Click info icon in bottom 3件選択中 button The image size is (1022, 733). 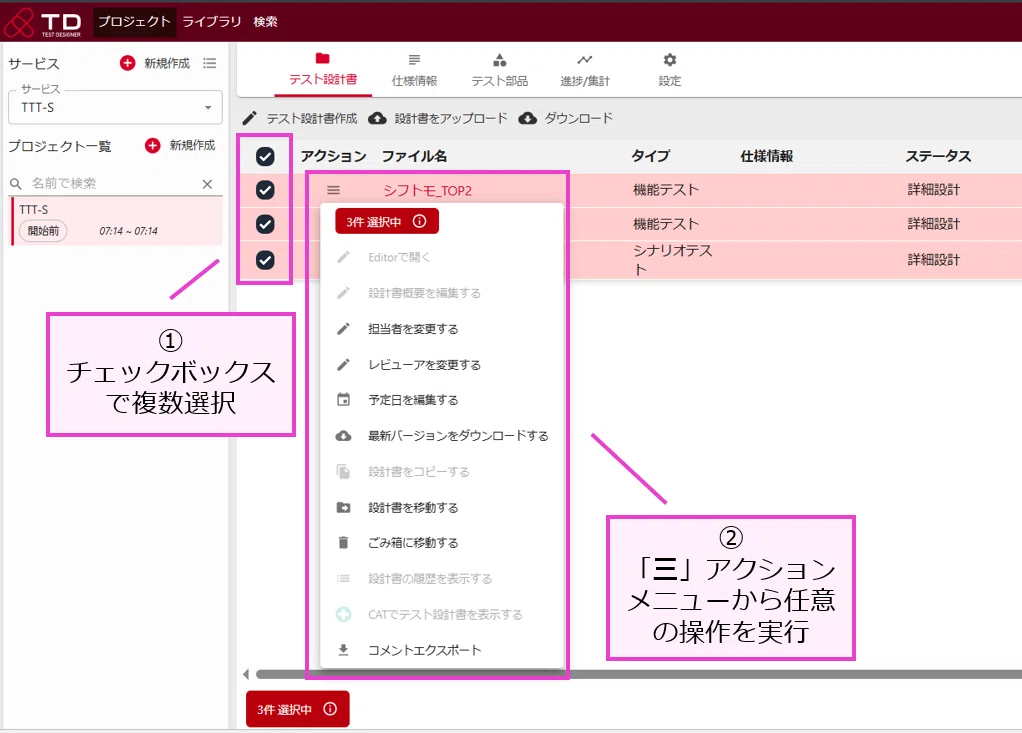330,709
